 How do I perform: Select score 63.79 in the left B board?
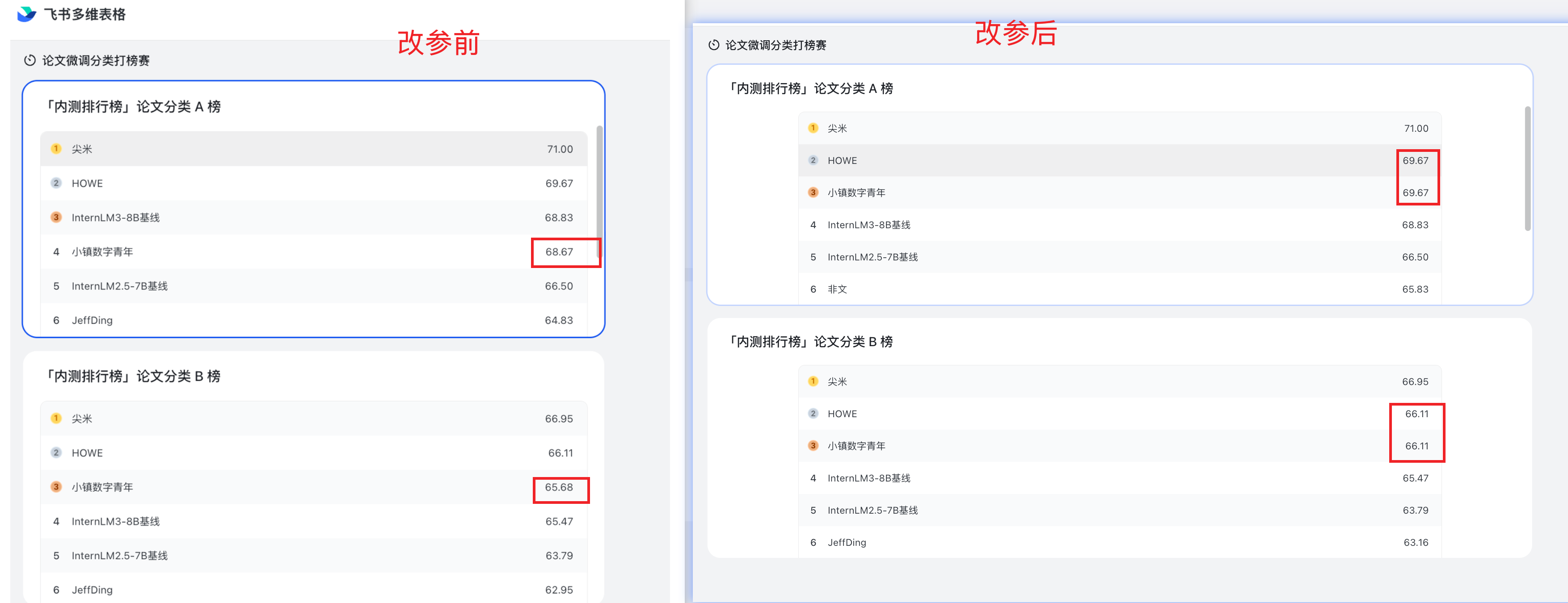point(559,556)
